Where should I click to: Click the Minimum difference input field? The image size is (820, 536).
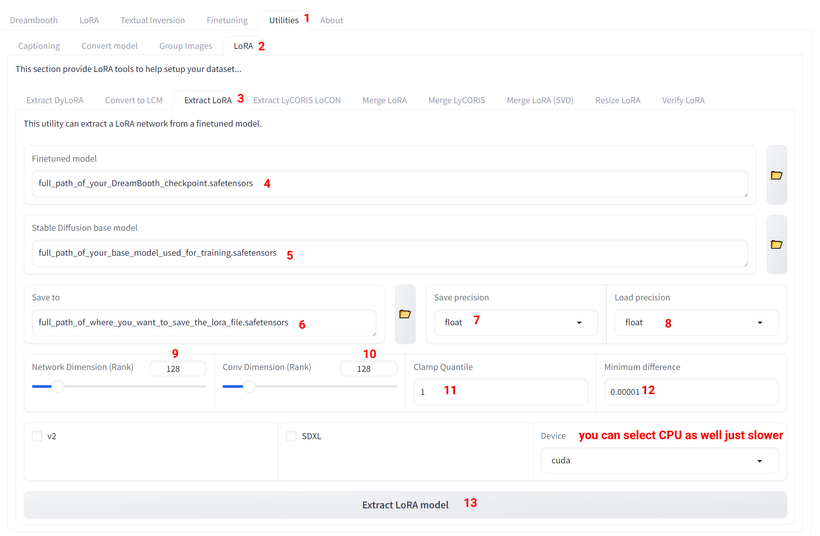(691, 392)
